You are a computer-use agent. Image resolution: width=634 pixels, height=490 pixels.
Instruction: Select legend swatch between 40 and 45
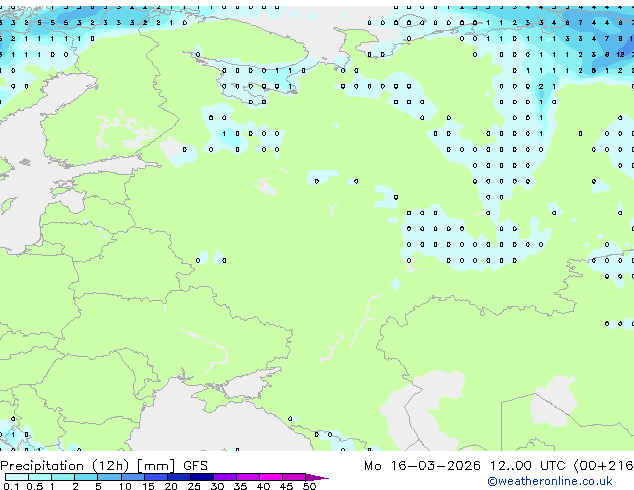click(271, 477)
